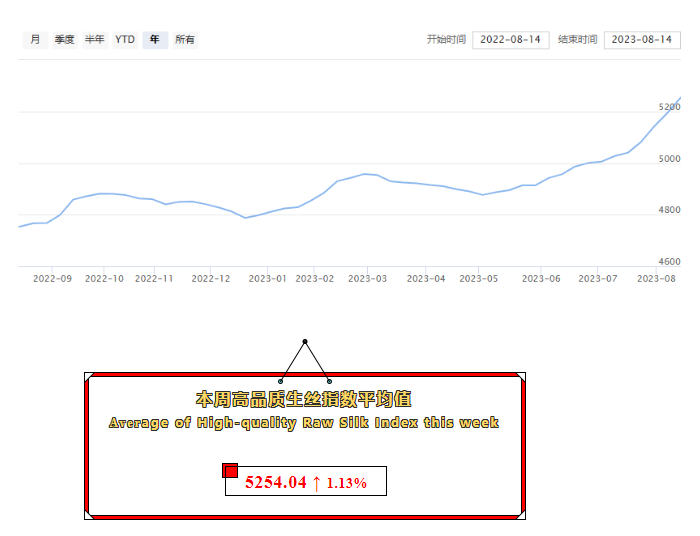Click the 2023-03 label on x-axis
Image resolution: width=700 pixels, height=536 pixels.
point(368,279)
